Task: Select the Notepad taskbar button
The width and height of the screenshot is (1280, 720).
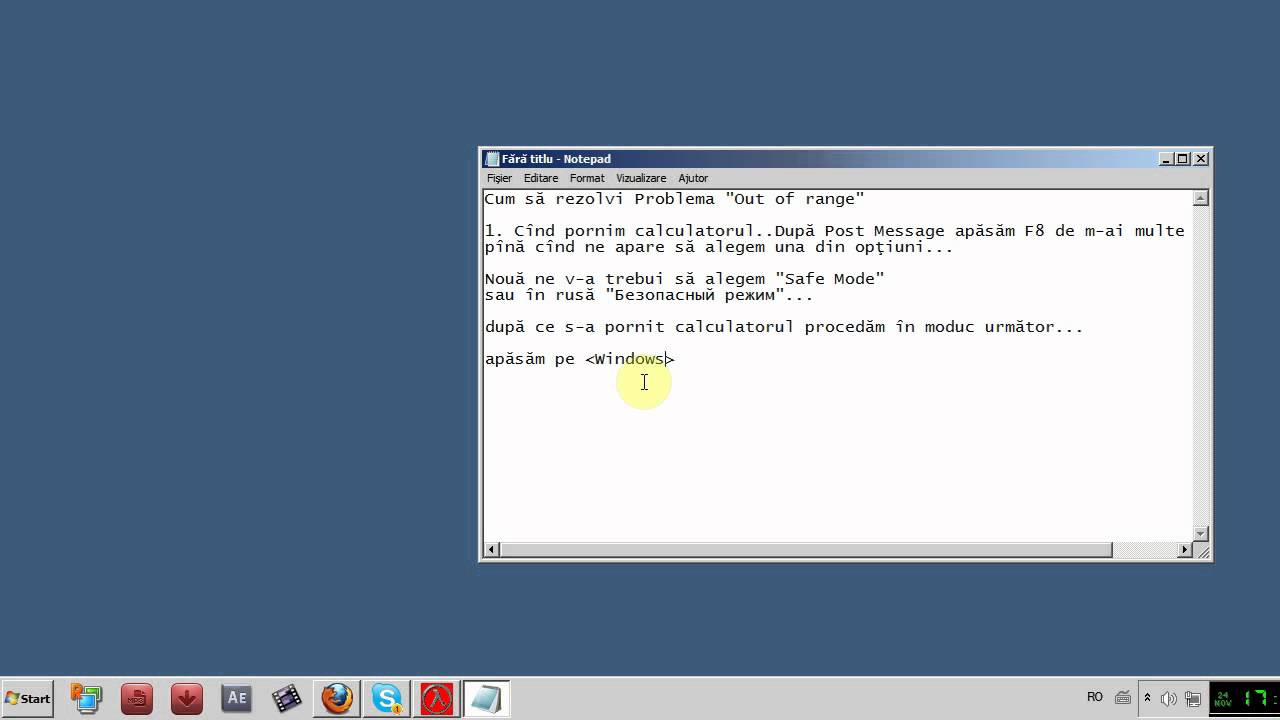Action: pyautogui.click(x=487, y=698)
